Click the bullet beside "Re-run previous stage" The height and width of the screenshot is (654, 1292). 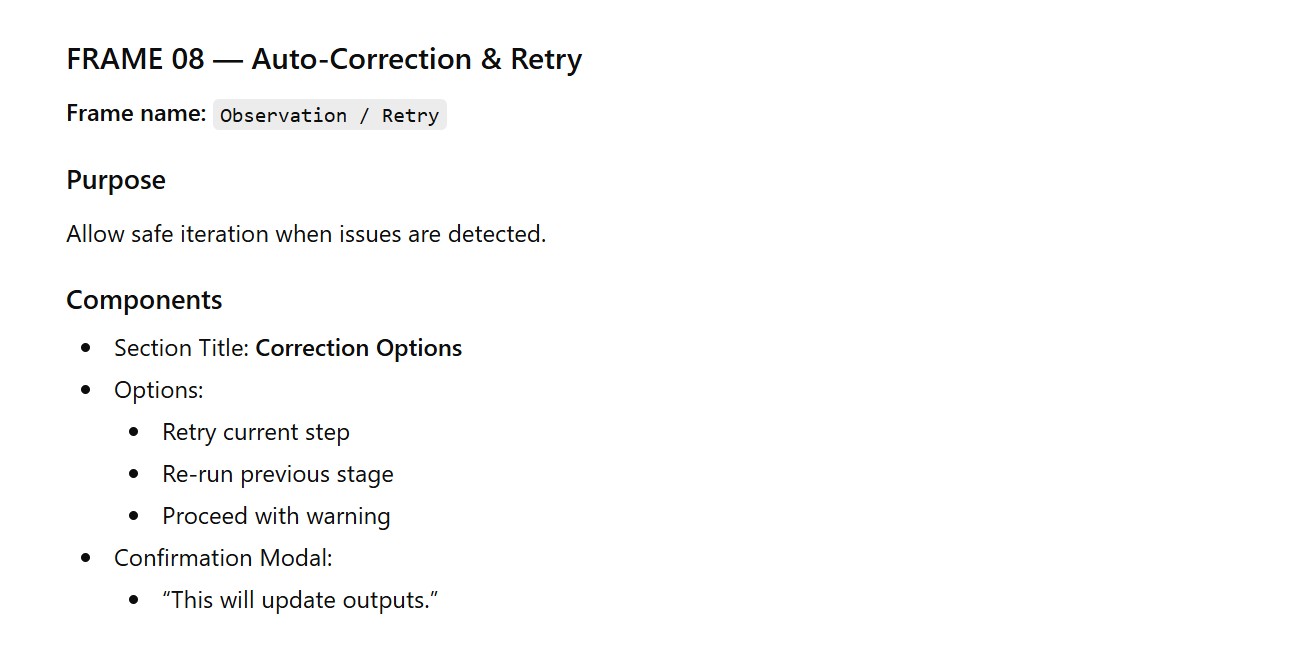point(134,474)
